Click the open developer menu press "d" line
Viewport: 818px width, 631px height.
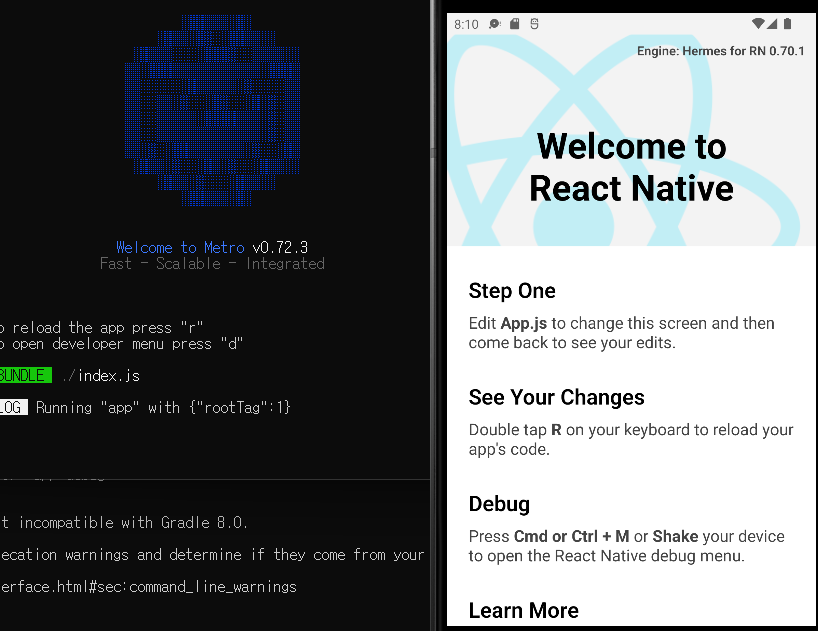[x=122, y=344]
